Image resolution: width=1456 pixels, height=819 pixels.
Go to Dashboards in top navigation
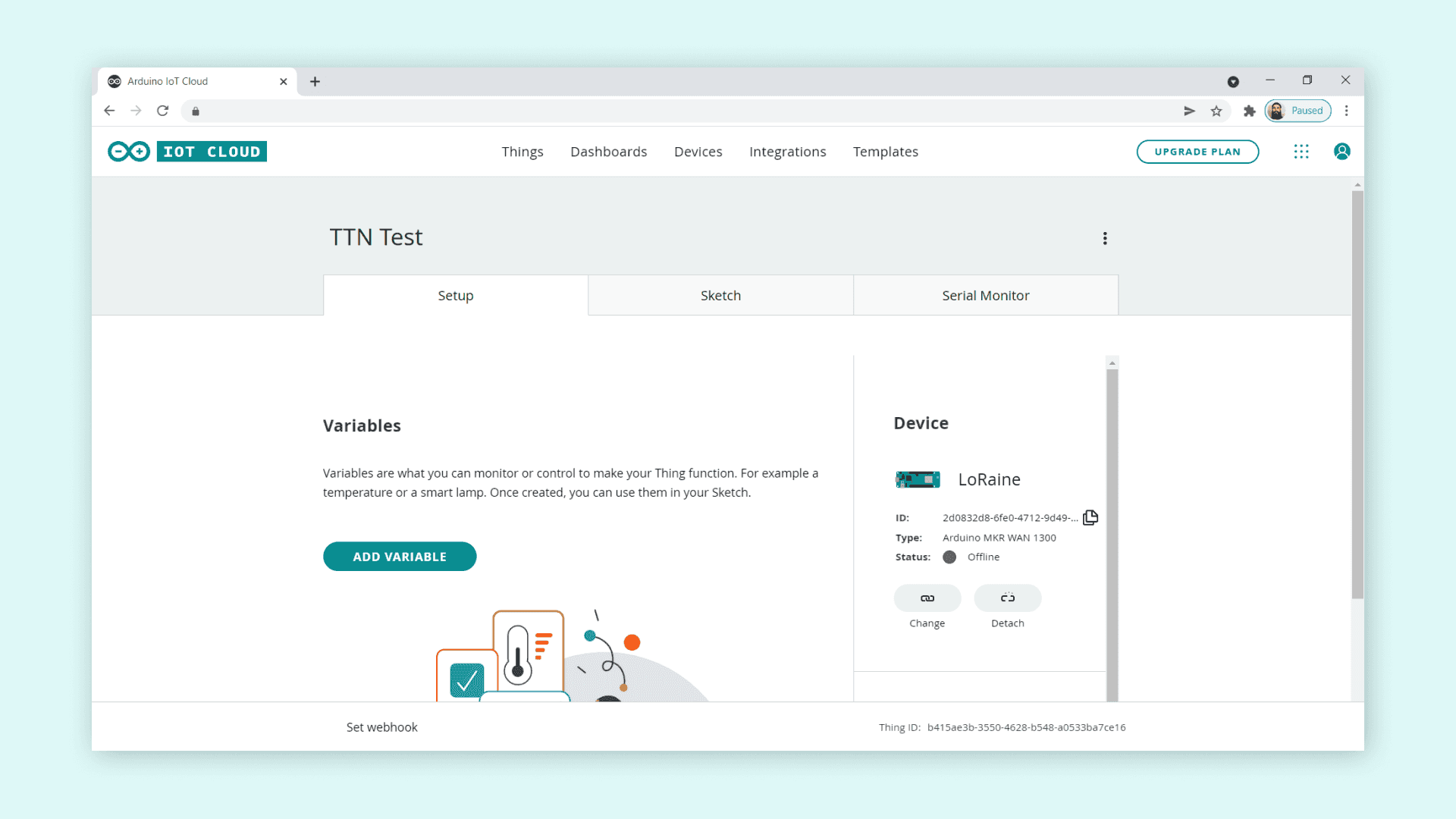point(608,152)
